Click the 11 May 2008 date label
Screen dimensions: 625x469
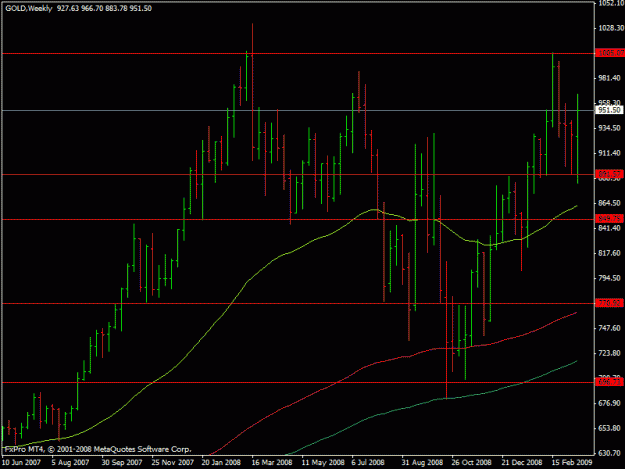tap(323, 463)
